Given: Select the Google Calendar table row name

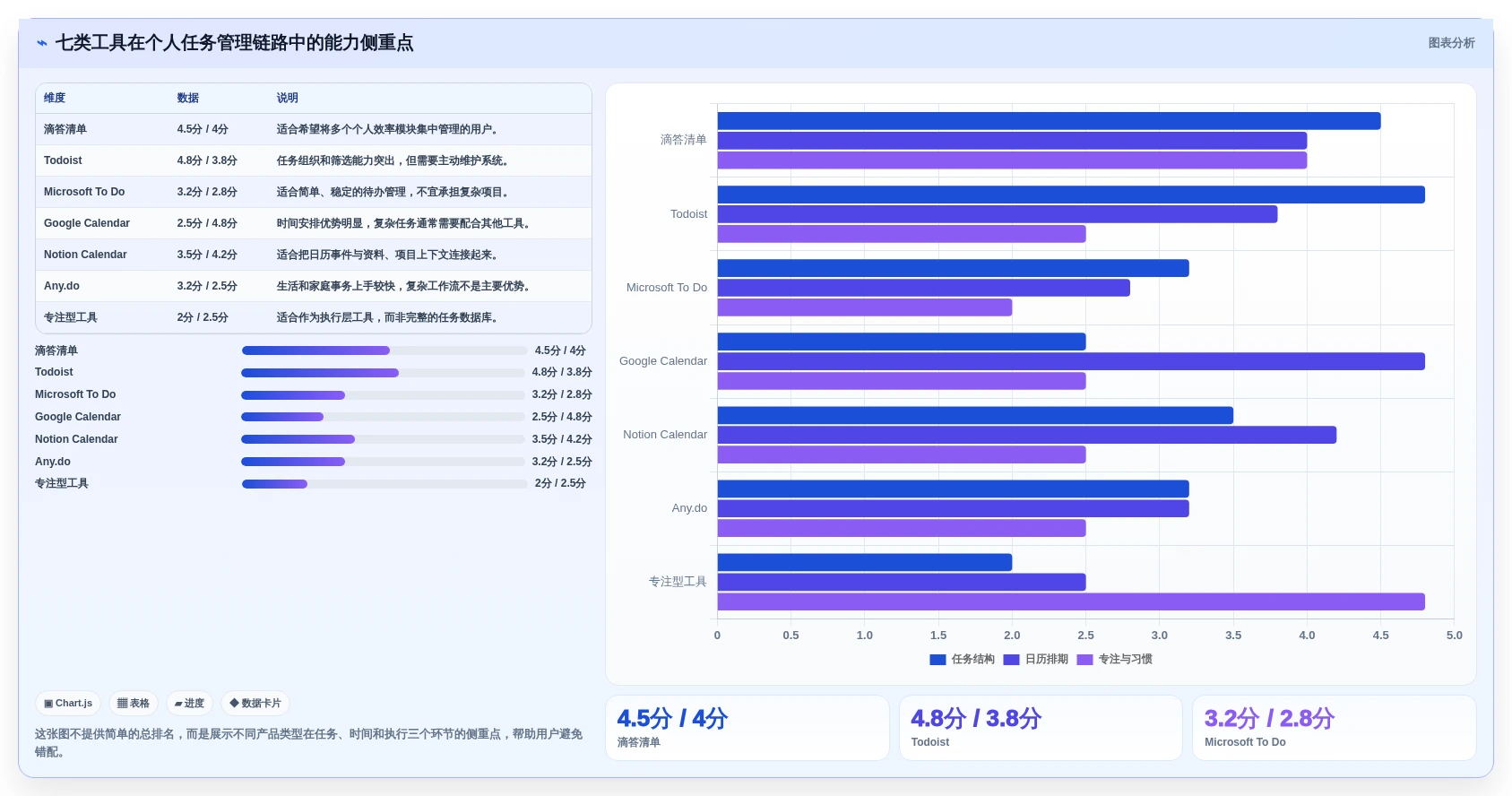Looking at the screenshot, I should point(87,223).
